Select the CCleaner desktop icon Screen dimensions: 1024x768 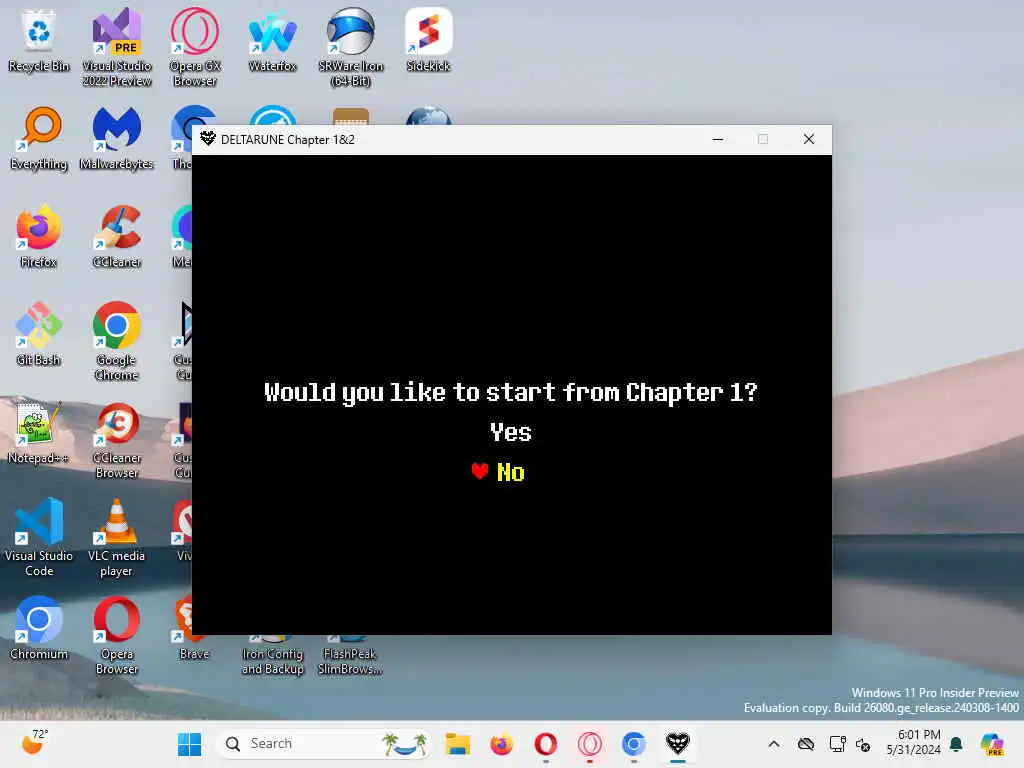[117, 236]
